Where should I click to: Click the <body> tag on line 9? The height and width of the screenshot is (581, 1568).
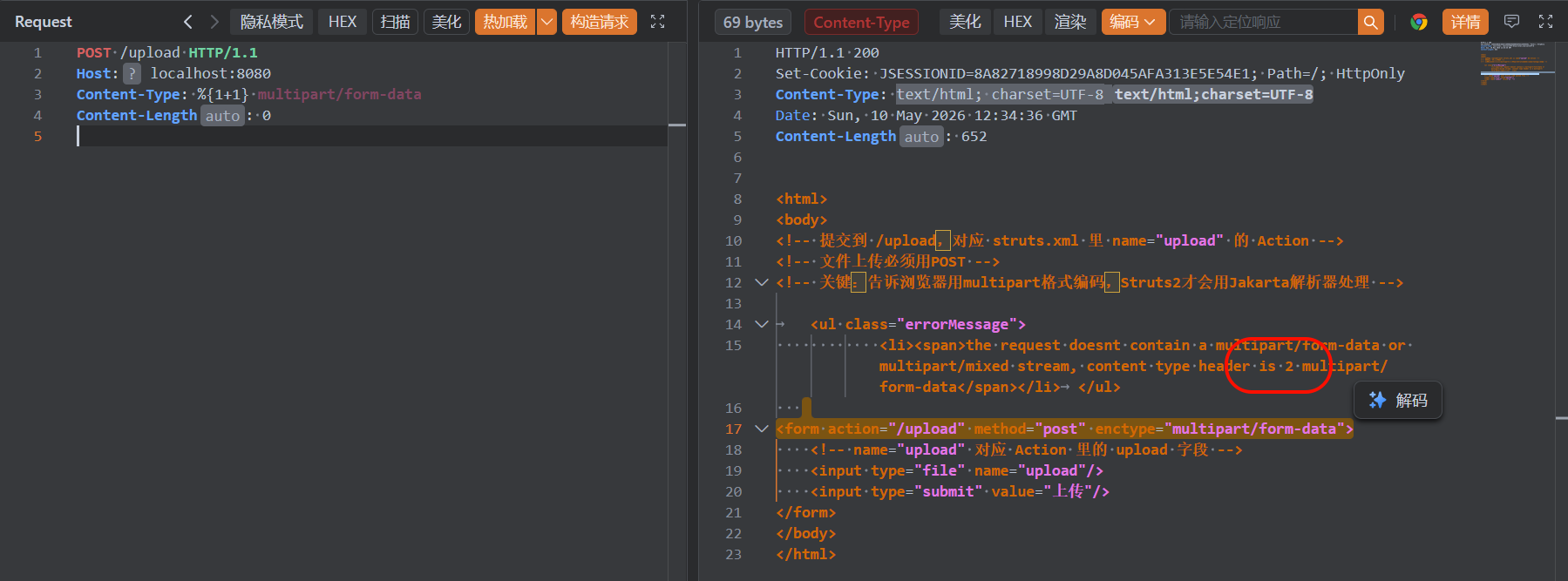coord(801,220)
